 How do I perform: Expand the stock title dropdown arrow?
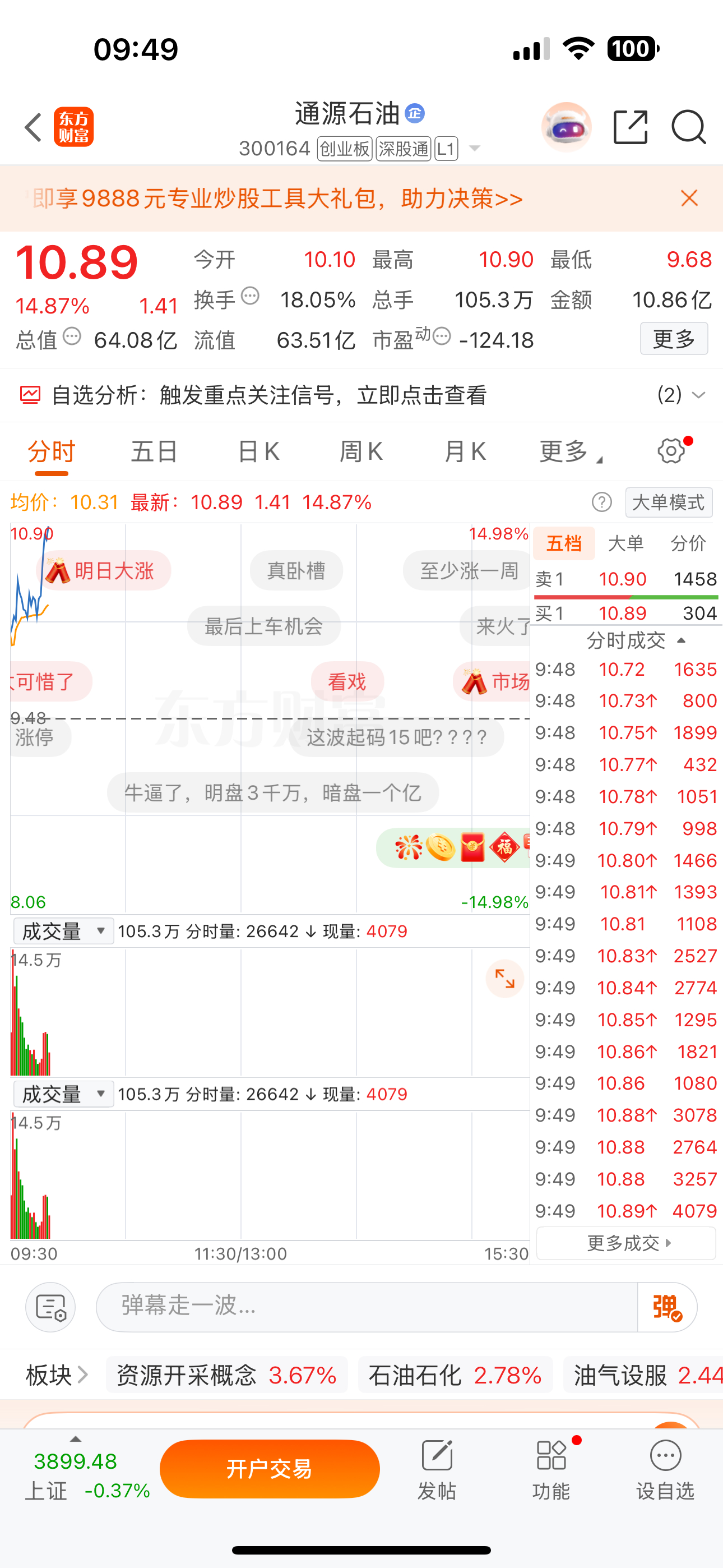click(475, 149)
